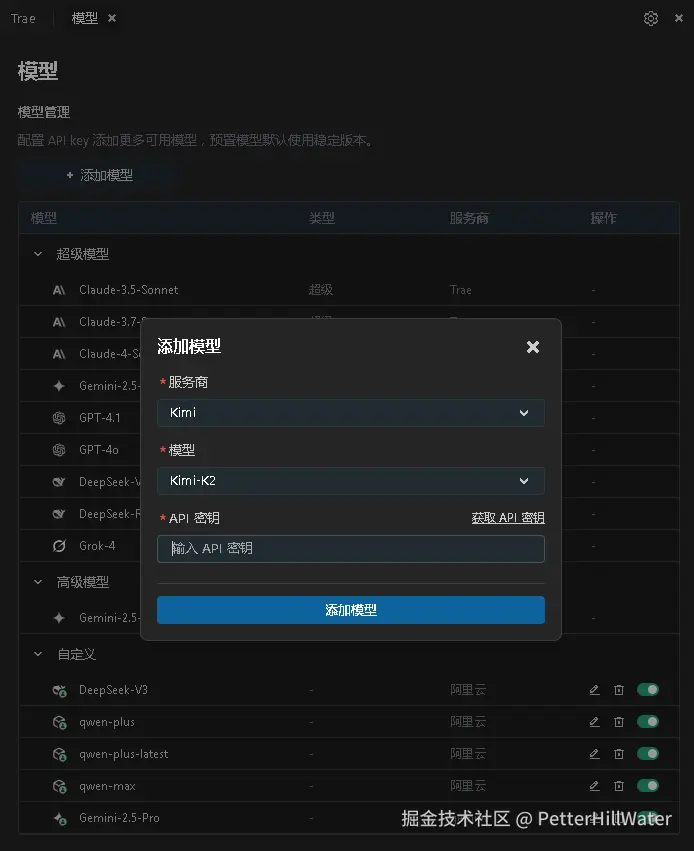
Task: Edit the custom DeepSeek-V3 model
Action: 595,690
